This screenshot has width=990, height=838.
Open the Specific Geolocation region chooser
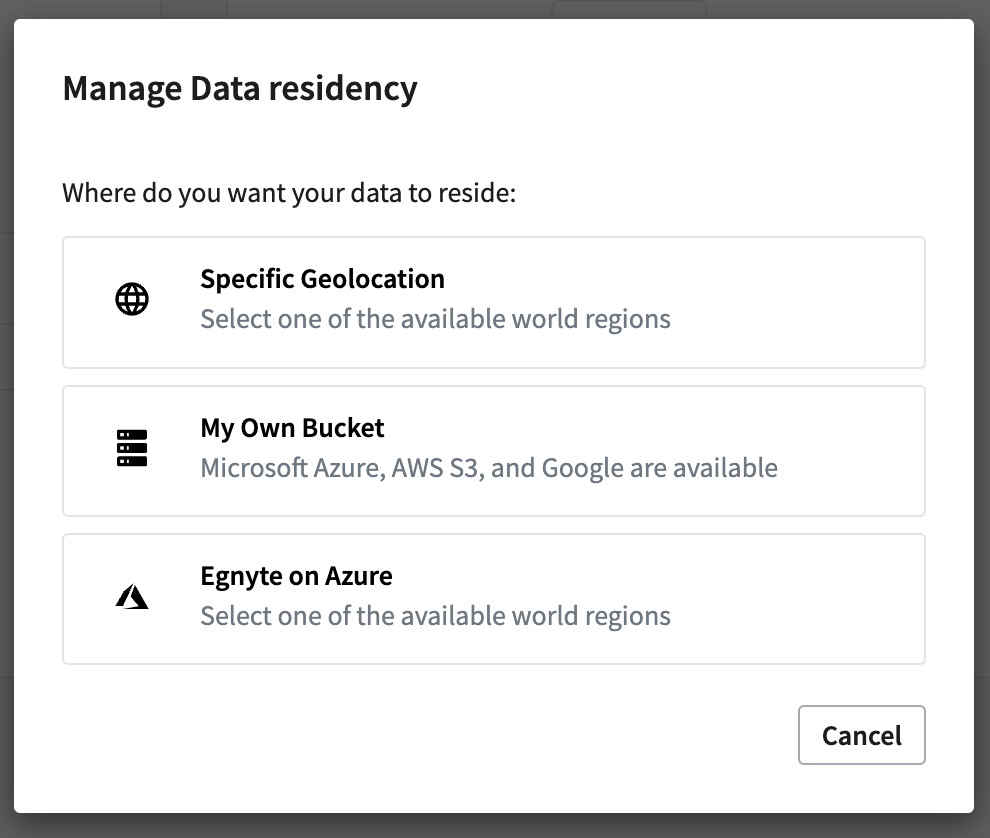coord(494,301)
